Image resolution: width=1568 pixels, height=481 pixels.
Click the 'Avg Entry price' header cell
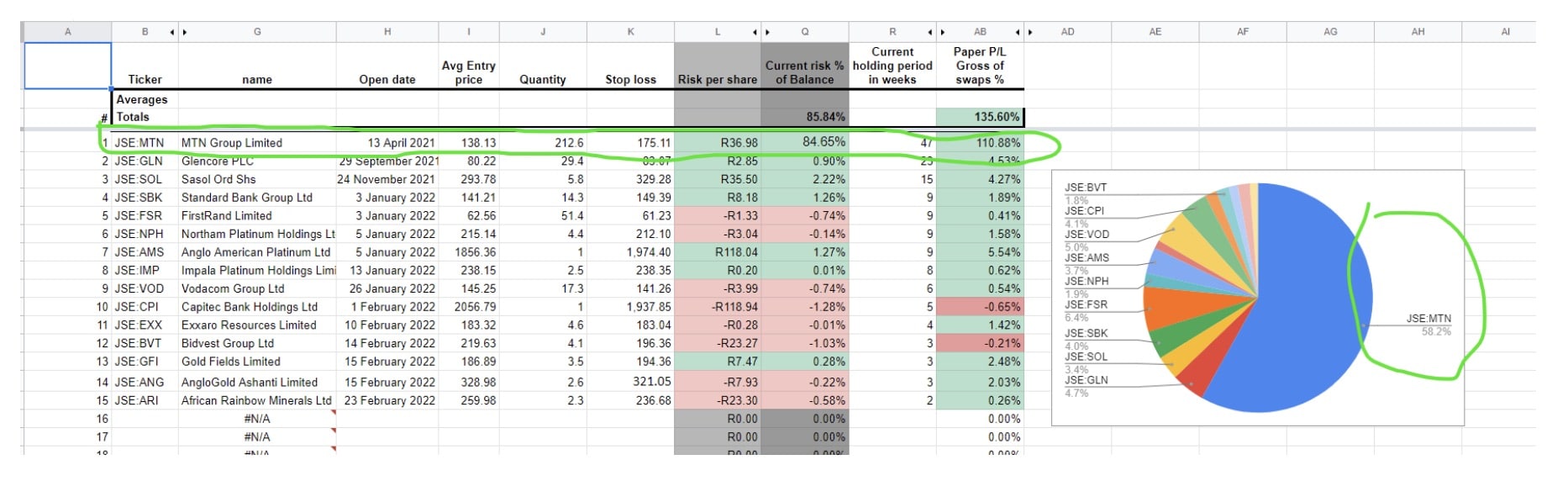(469, 66)
